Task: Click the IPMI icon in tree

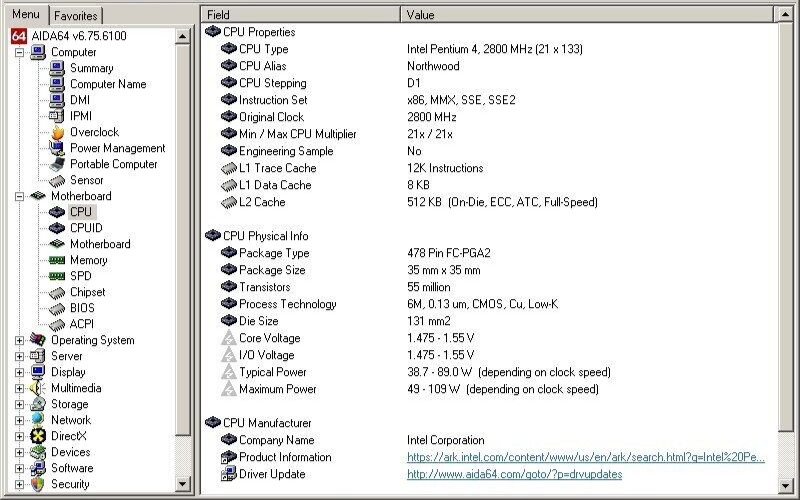Action: [x=57, y=116]
